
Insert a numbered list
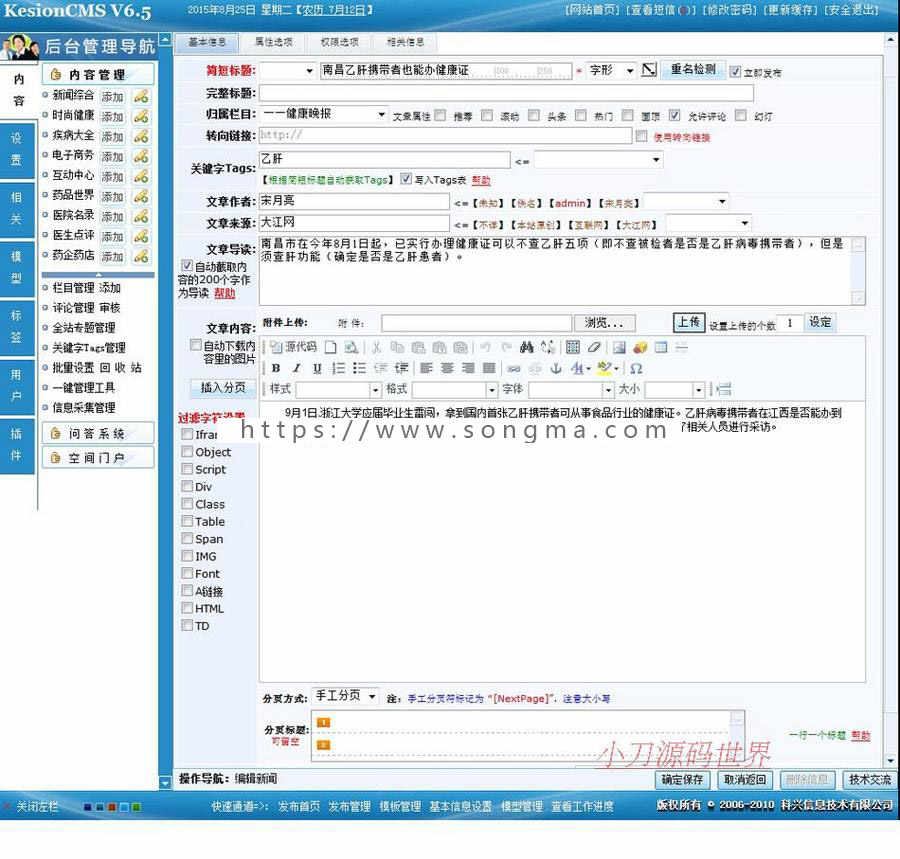339,368
